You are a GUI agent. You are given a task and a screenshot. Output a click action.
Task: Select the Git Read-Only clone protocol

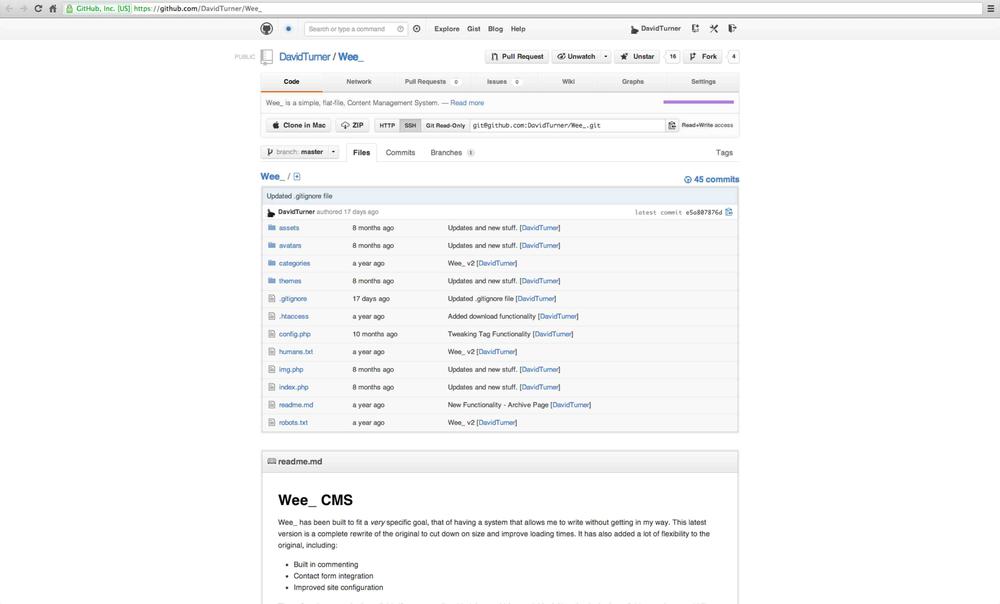pos(445,126)
